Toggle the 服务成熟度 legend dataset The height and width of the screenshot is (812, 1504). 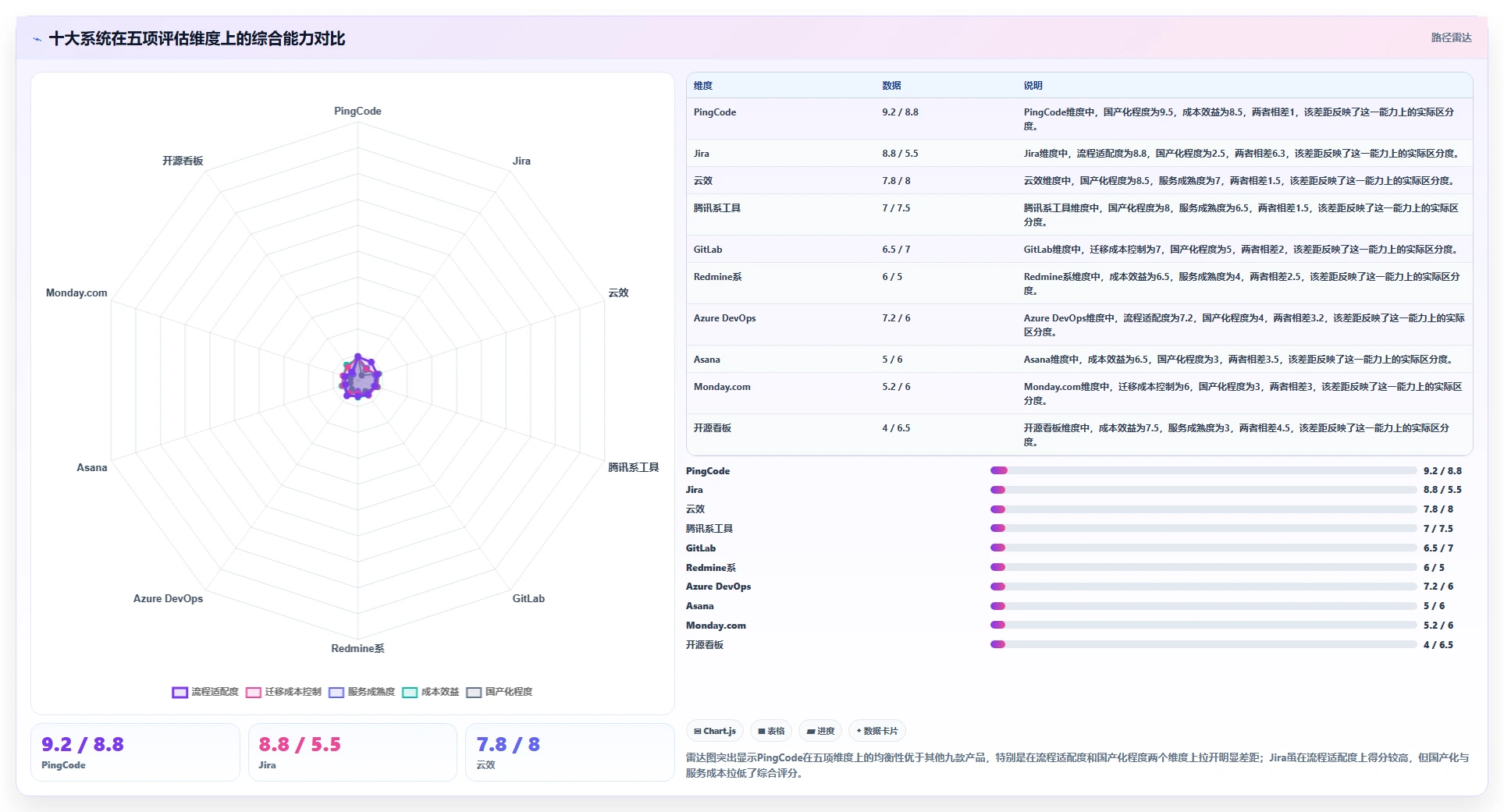click(x=361, y=692)
